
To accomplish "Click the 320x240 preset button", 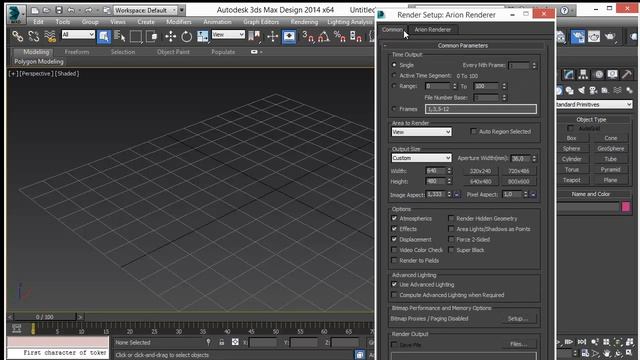I will [480, 171].
